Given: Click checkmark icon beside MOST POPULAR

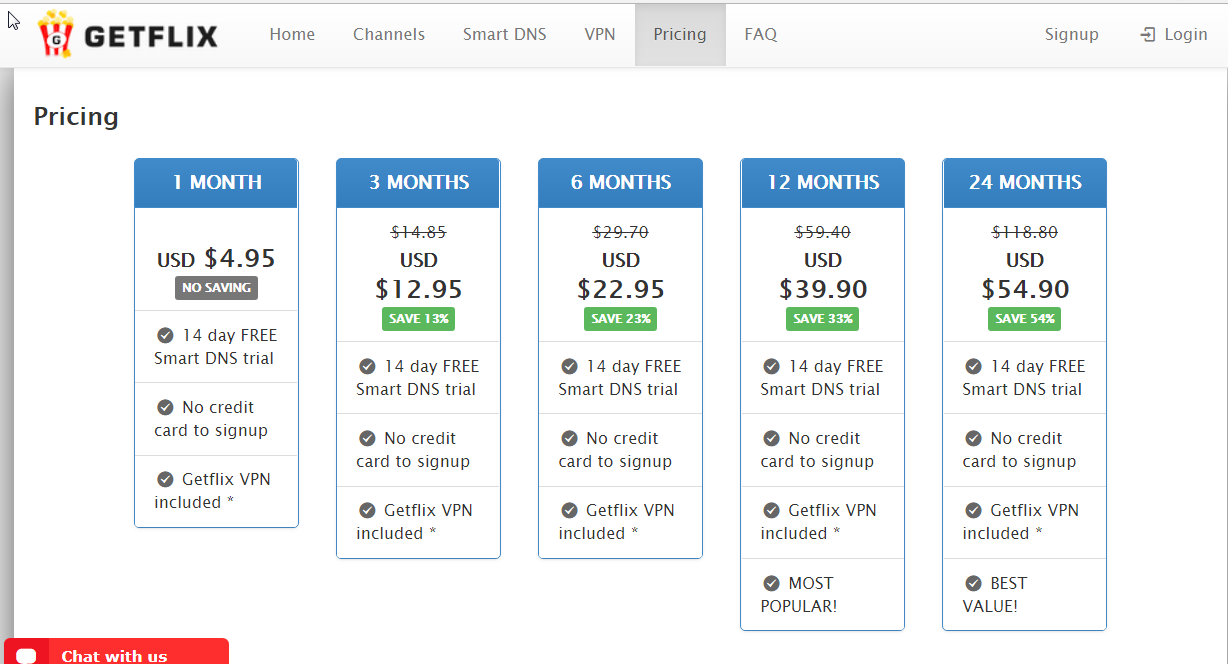Looking at the screenshot, I should point(771,583).
